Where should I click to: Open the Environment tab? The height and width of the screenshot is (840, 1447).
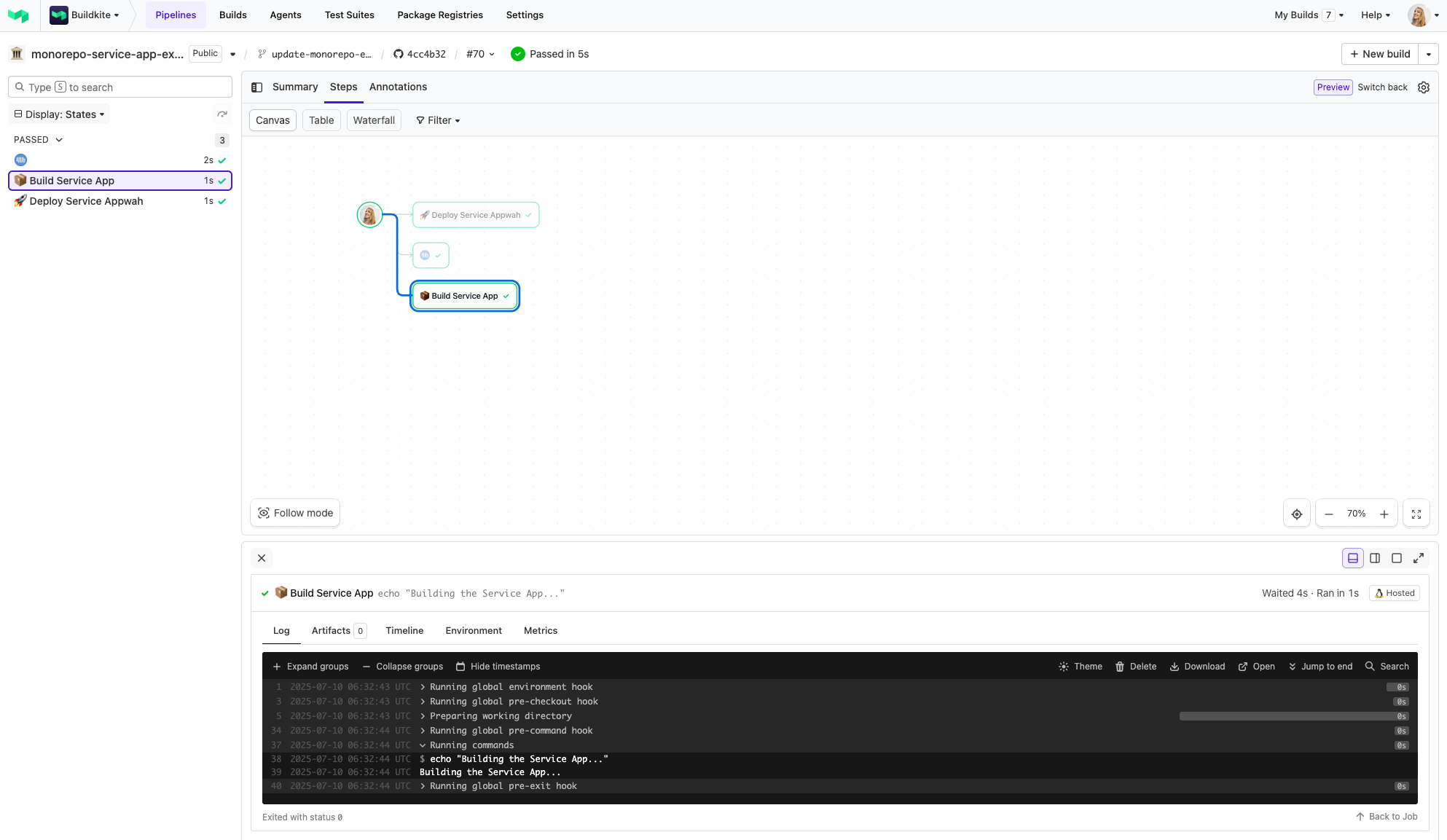tap(474, 631)
